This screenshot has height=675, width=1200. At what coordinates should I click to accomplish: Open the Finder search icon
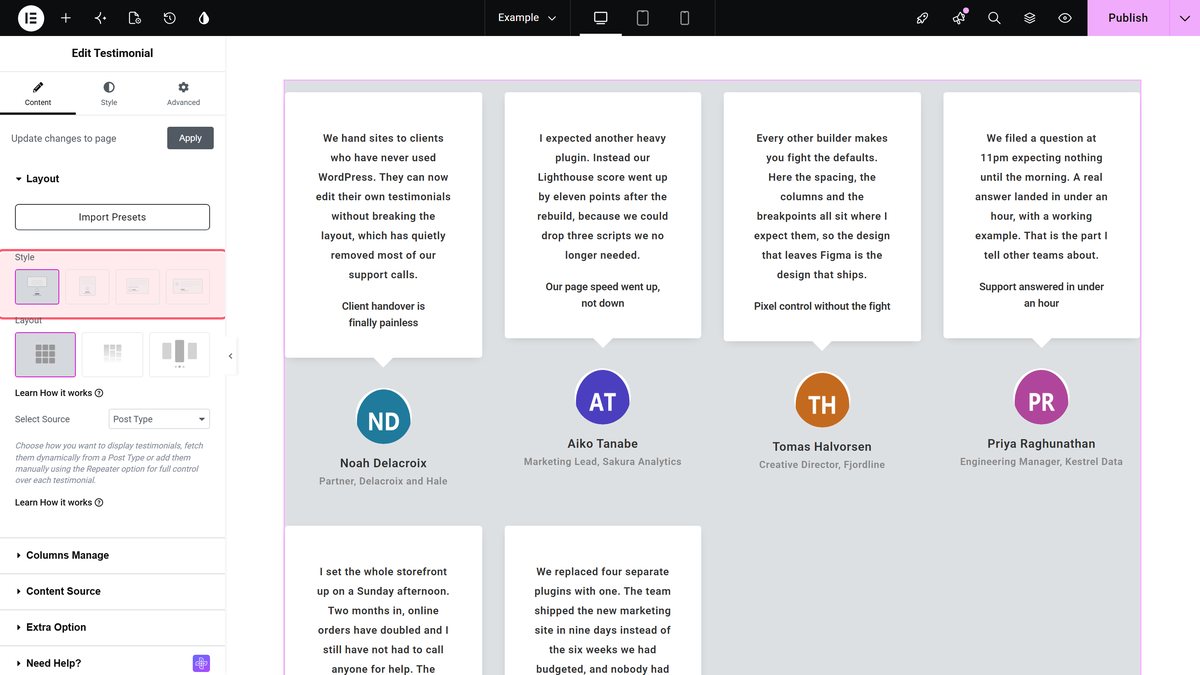[994, 18]
